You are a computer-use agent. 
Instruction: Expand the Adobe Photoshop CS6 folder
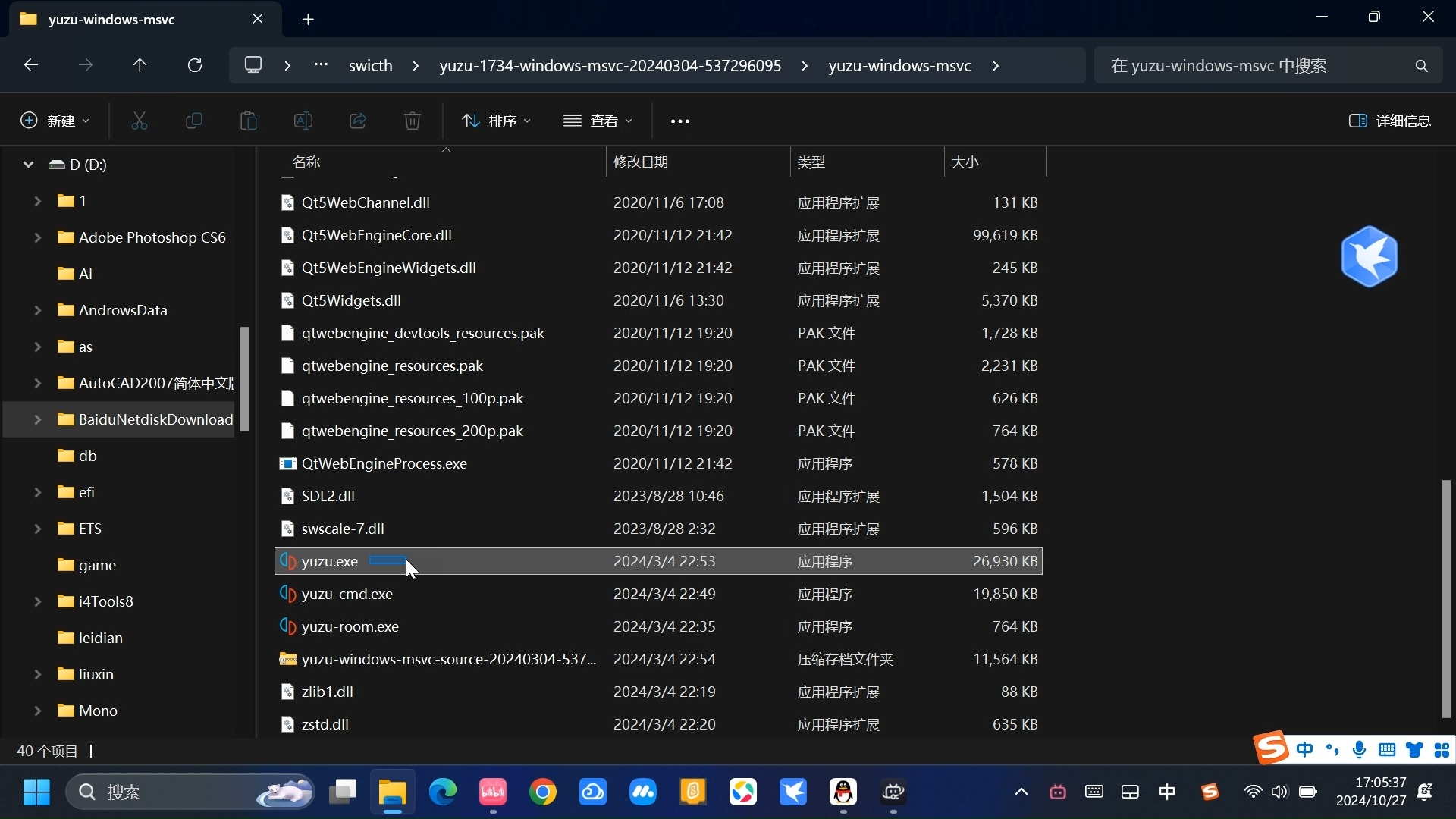point(37,237)
